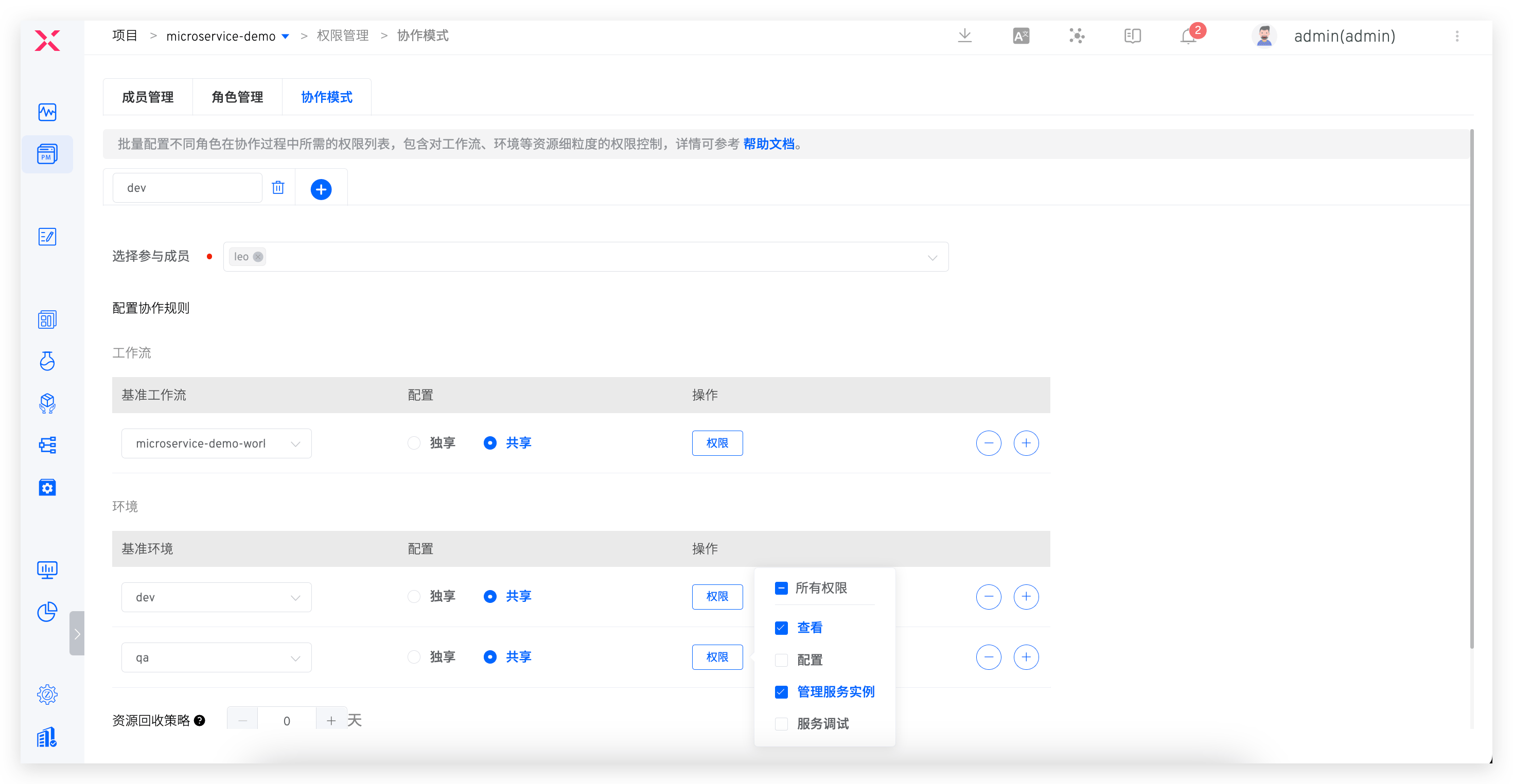Open the PM project sidebar icon
Screen dimensions: 1513x784
point(47,154)
